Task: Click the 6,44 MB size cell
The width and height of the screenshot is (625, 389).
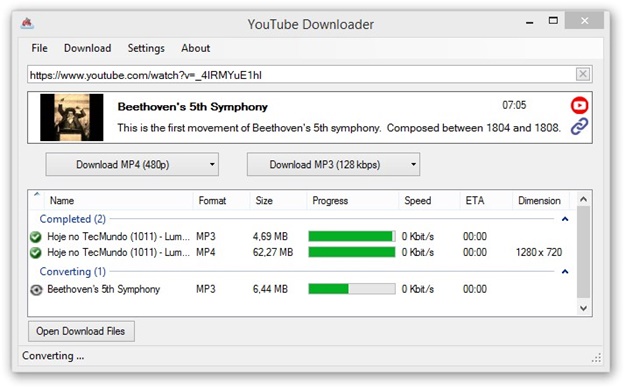Action: tap(270, 289)
